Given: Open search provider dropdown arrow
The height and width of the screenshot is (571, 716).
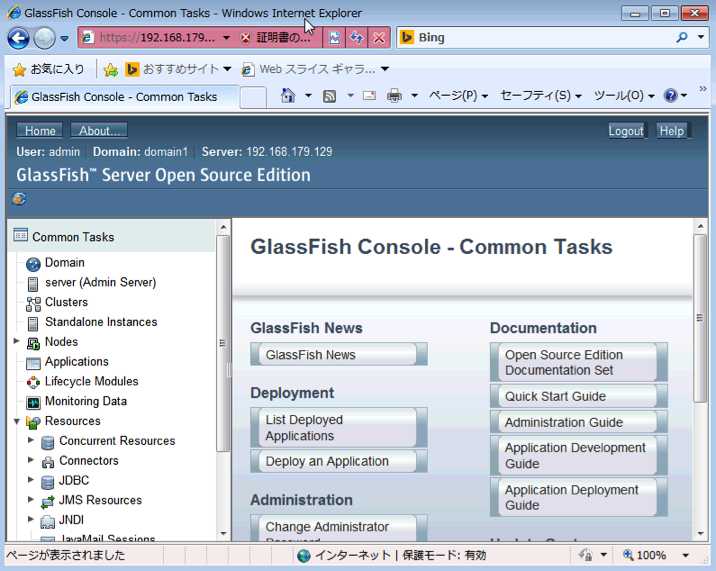Looking at the screenshot, I should point(700,37).
